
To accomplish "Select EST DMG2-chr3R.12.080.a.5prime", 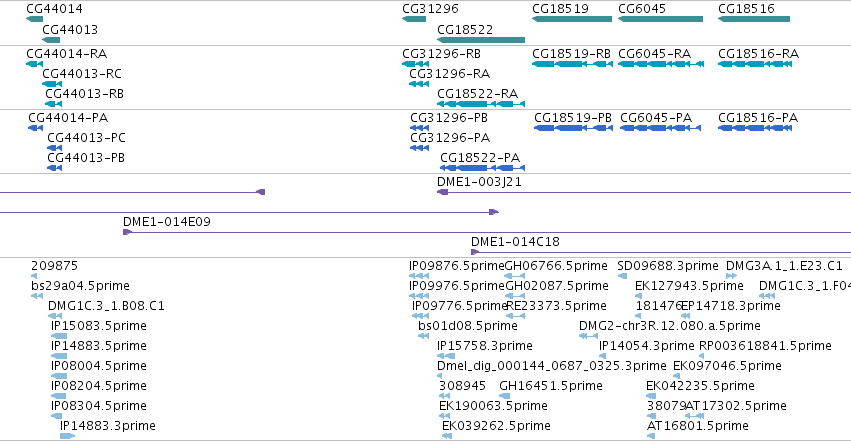I will [x=588, y=336].
